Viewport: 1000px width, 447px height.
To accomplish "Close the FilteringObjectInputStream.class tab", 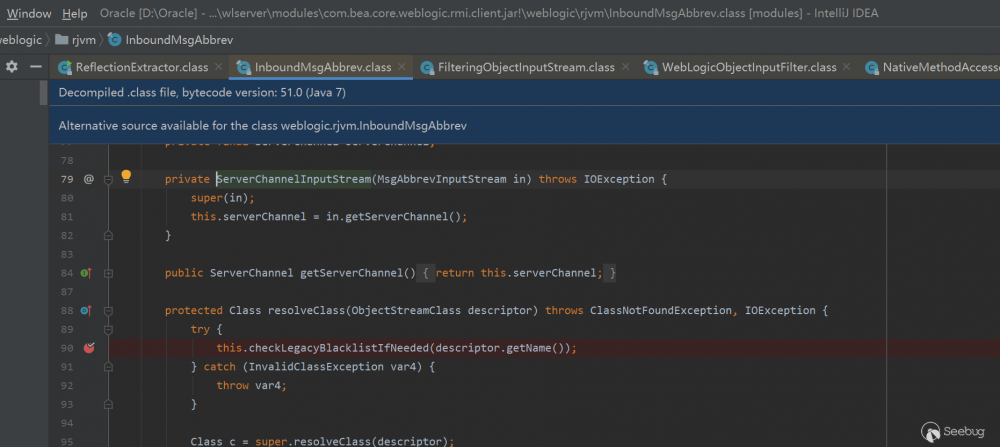I will [625, 66].
